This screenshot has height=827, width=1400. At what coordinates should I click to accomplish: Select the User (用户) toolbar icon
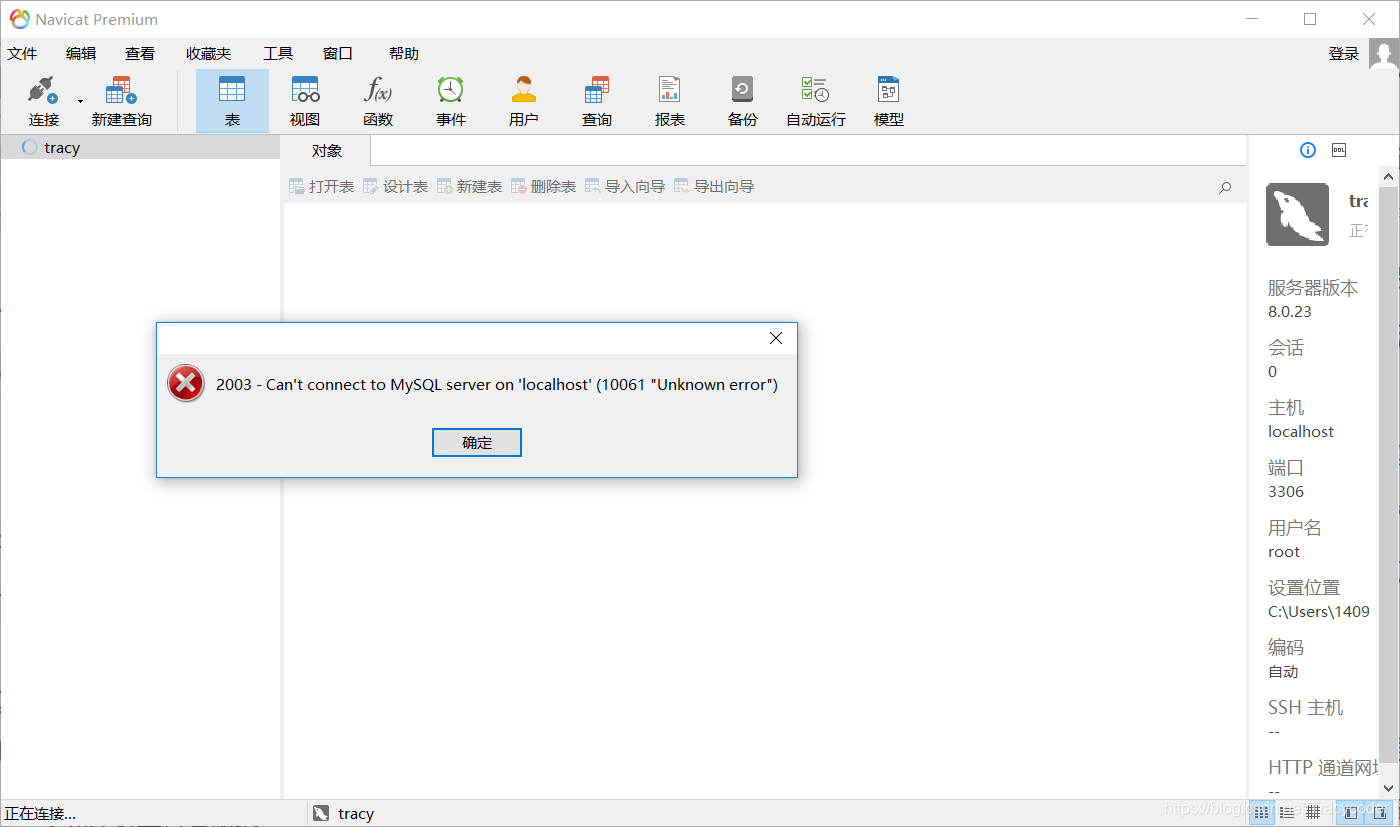(523, 101)
